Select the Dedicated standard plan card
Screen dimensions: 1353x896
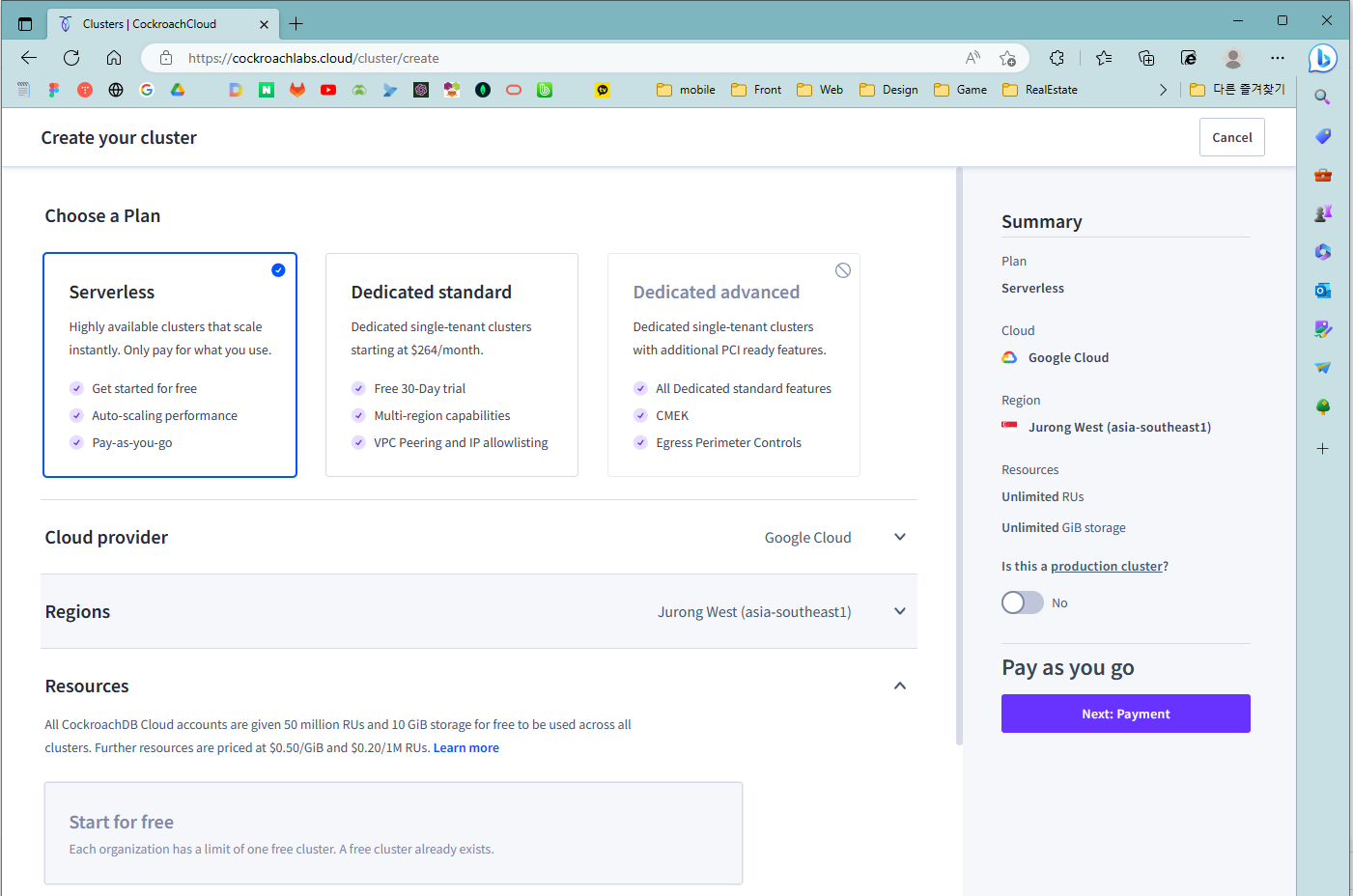pos(452,365)
